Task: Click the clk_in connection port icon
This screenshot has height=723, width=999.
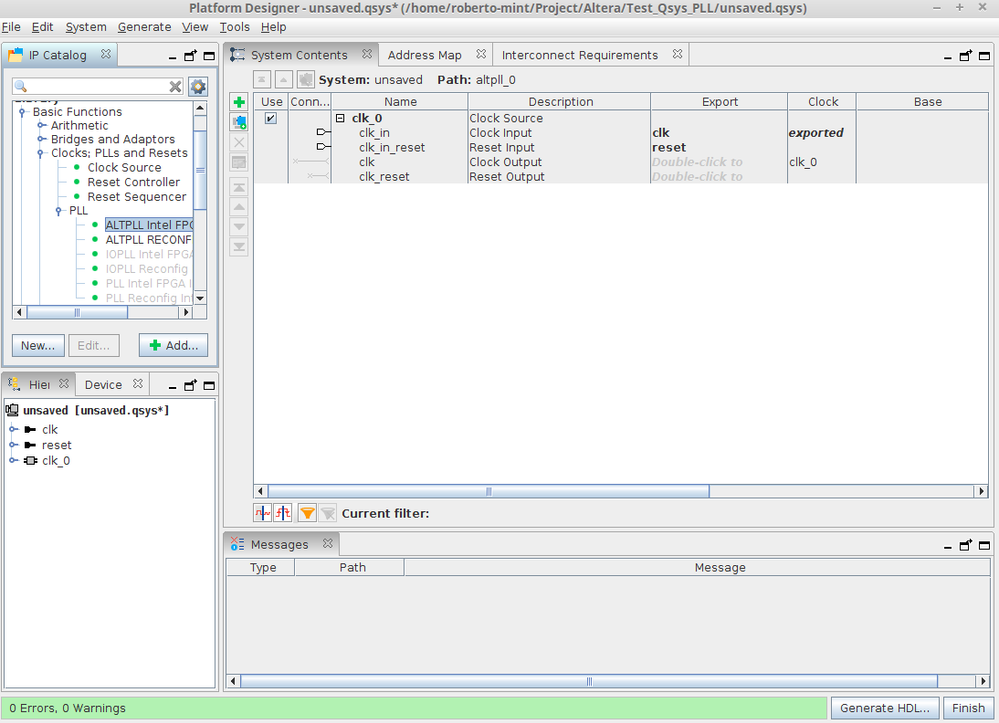Action: 323,132
